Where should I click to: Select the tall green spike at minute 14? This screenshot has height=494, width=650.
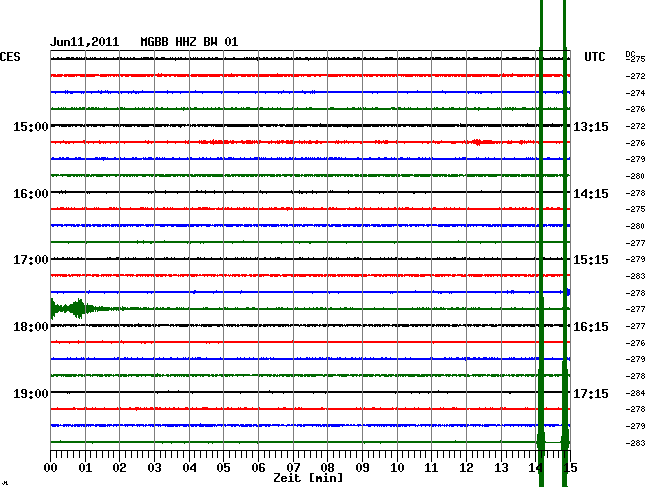[541, 245]
